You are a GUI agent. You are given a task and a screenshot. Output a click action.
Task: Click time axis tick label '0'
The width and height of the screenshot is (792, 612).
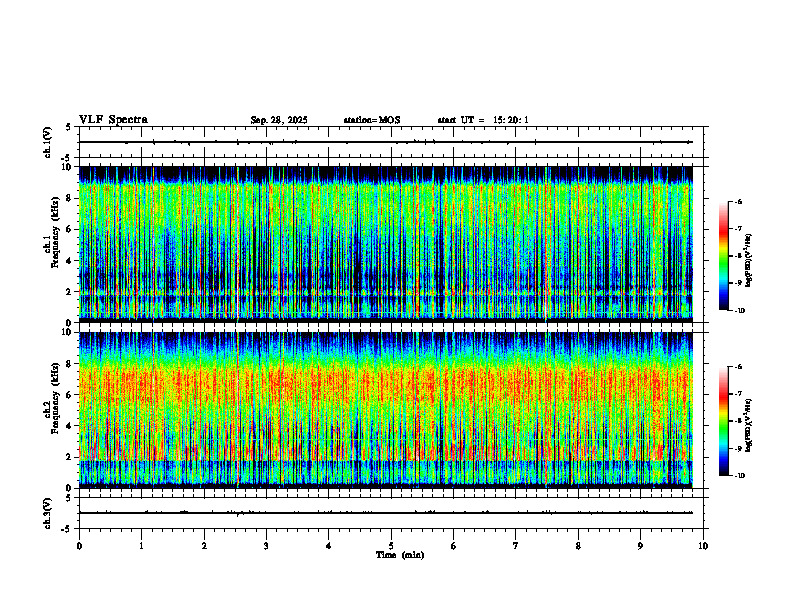(x=79, y=546)
